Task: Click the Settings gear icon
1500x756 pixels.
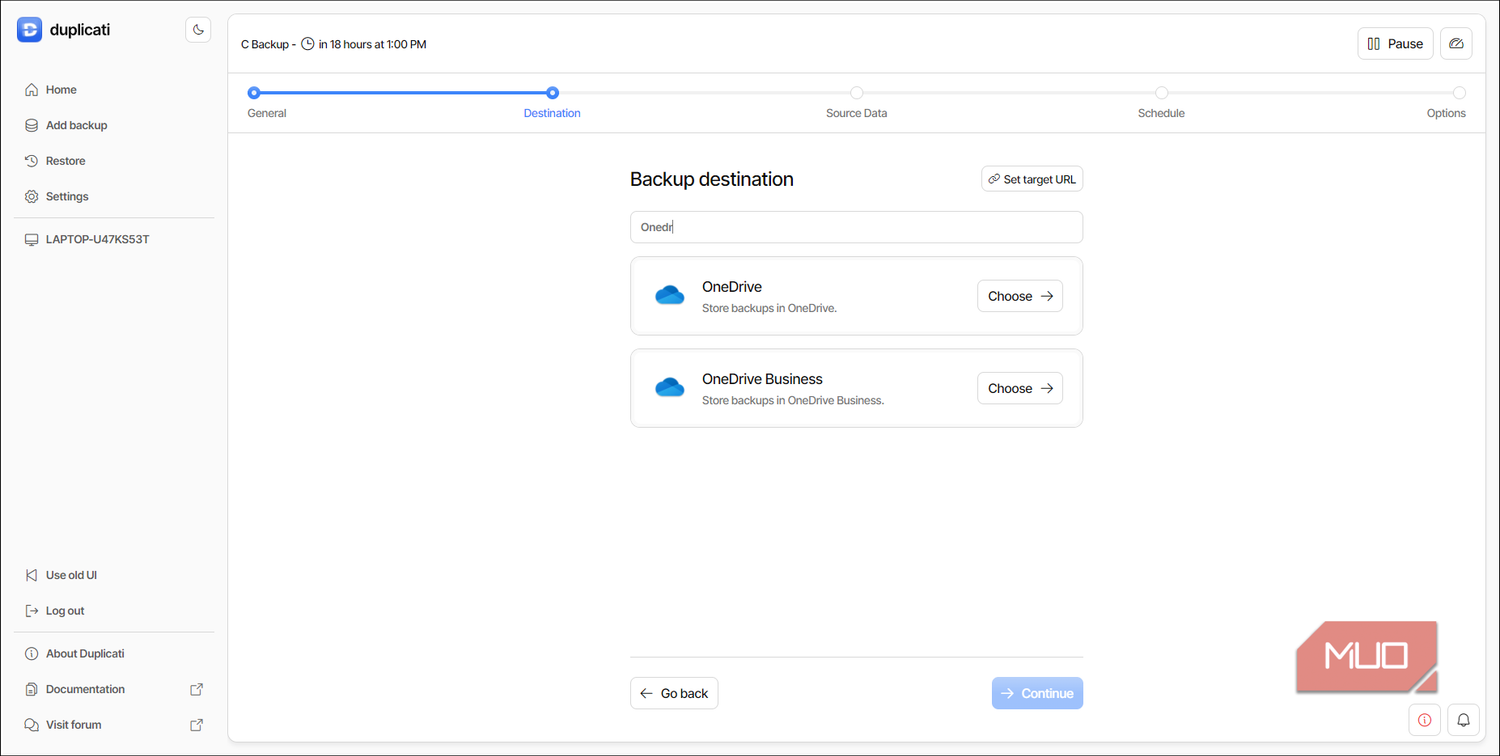Action: coord(32,197)
